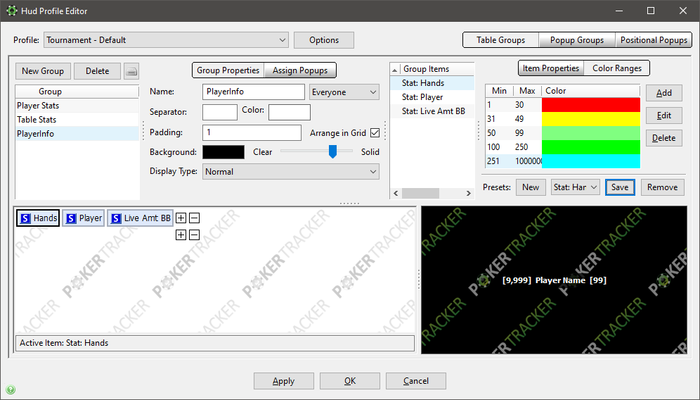
Task: Switch to Positional Popups tab
Action: point(654,40)
